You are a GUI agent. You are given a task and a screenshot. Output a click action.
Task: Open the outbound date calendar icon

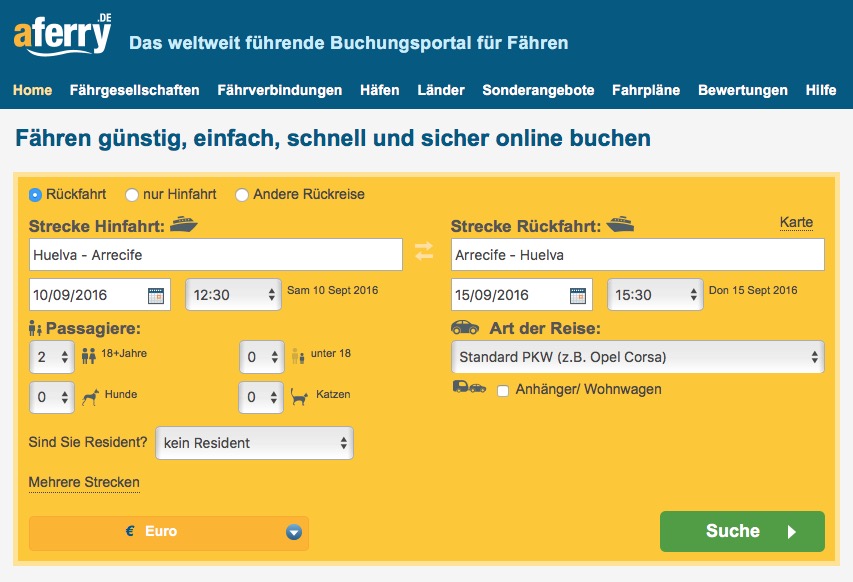click(x=156, y=295)
